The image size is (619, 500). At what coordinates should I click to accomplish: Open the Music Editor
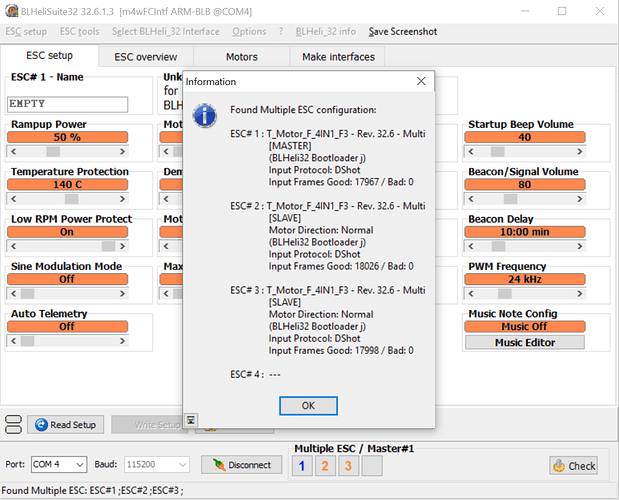(x=525, y=342)
